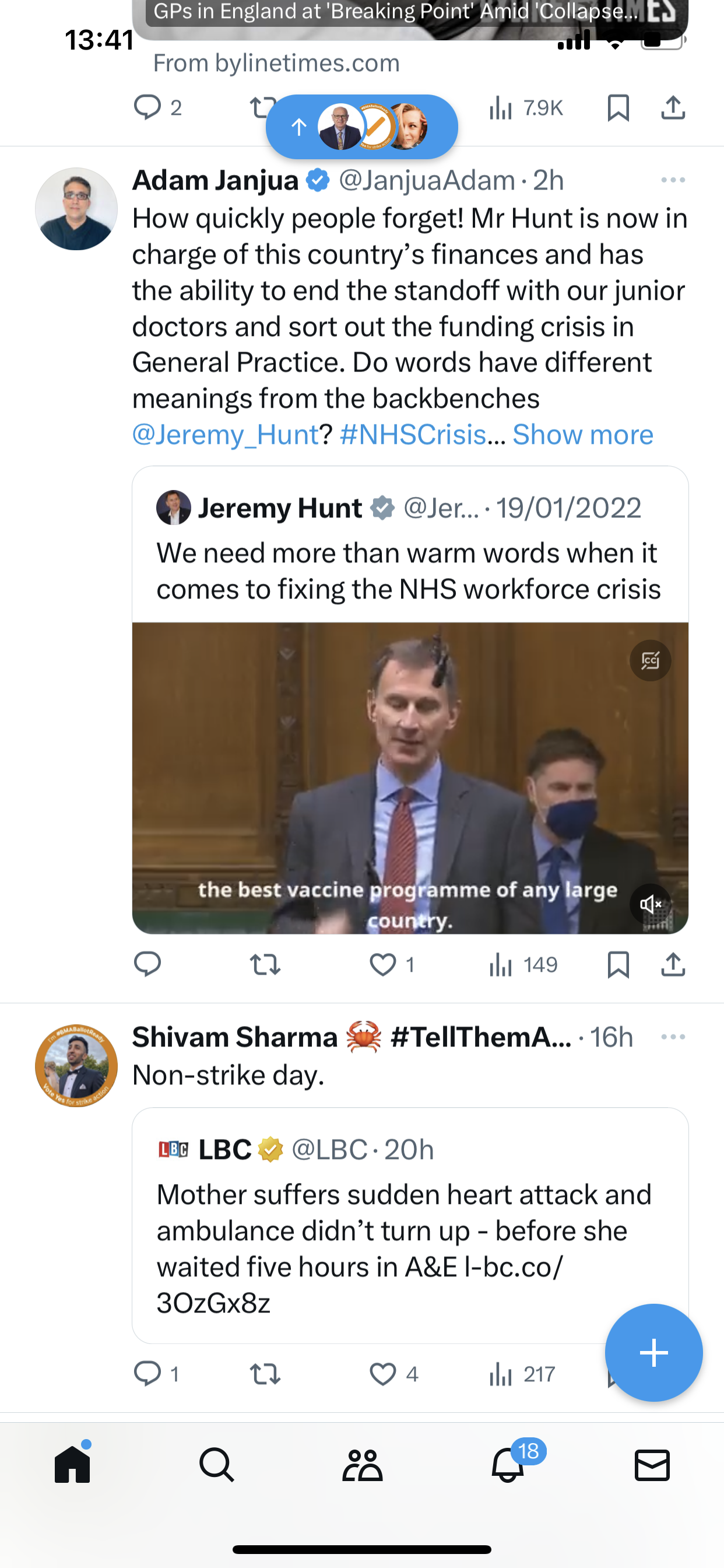Like Shivam Sharma's Non-strike day tweet
The height and width of the screenshot is (1568, 724).
click(382, 1374)
